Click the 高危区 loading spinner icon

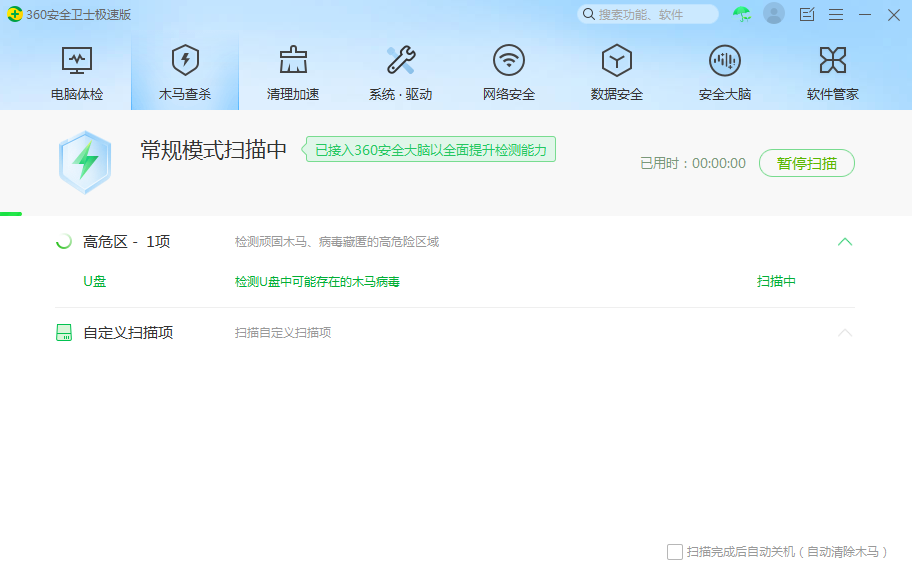(x=63, y=241)
